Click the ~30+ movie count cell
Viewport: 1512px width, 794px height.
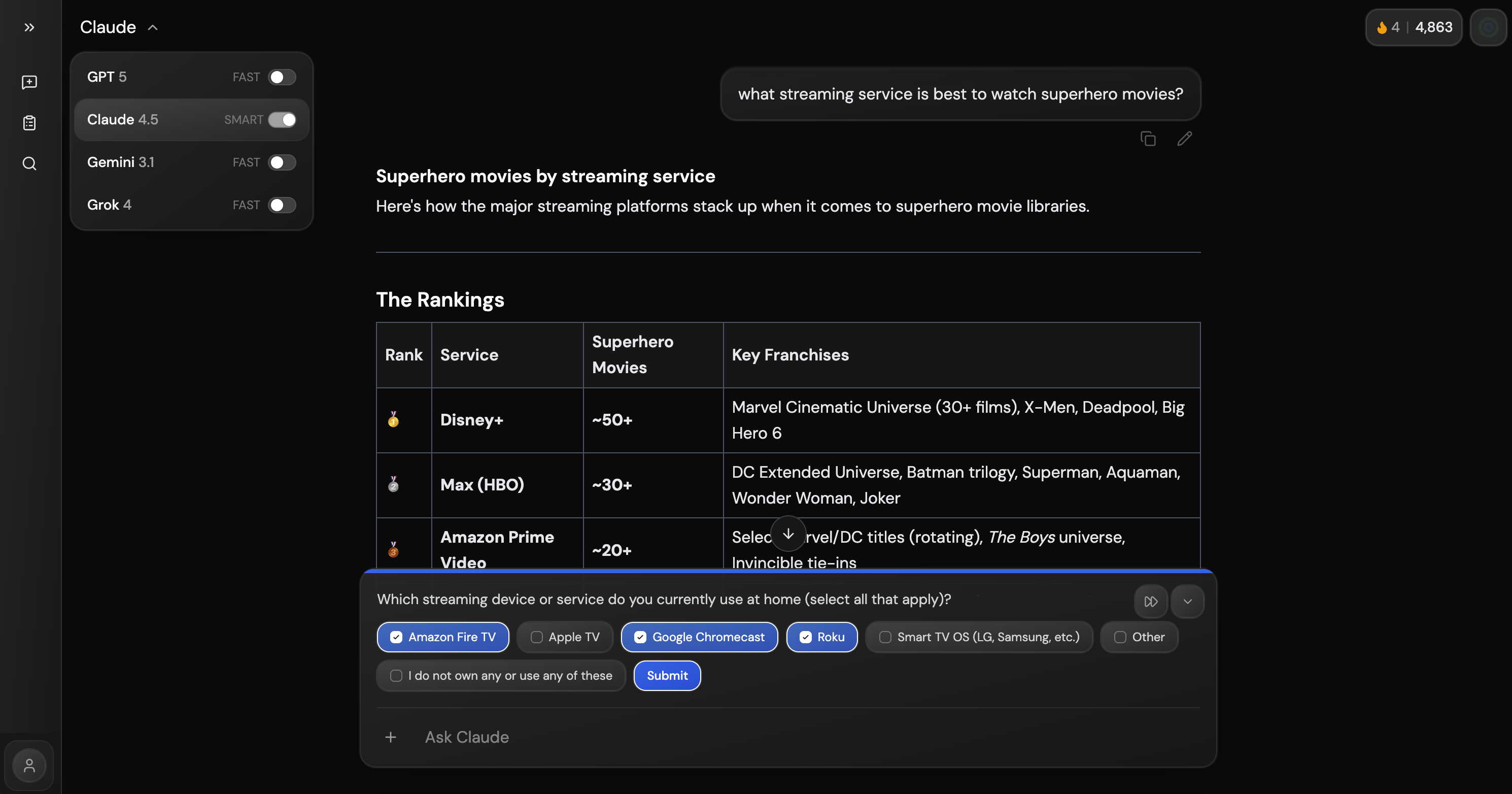tap(652, 485)
